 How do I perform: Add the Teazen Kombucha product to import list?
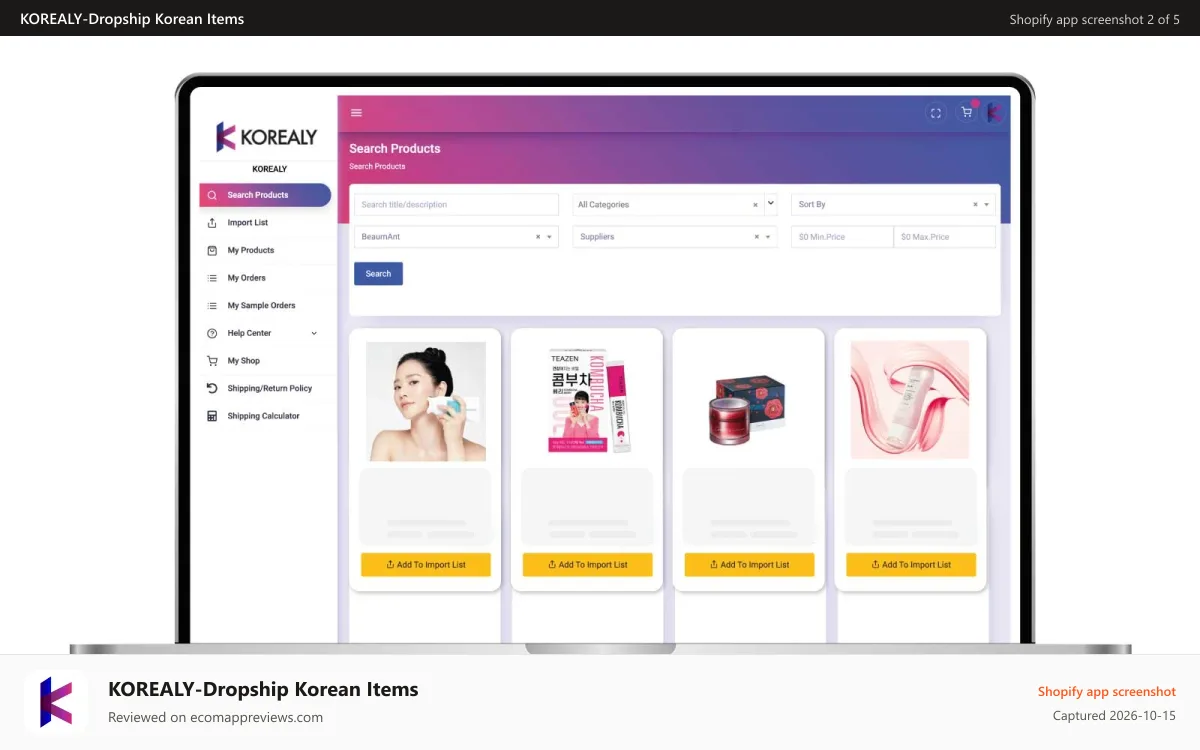click(588, 565)
